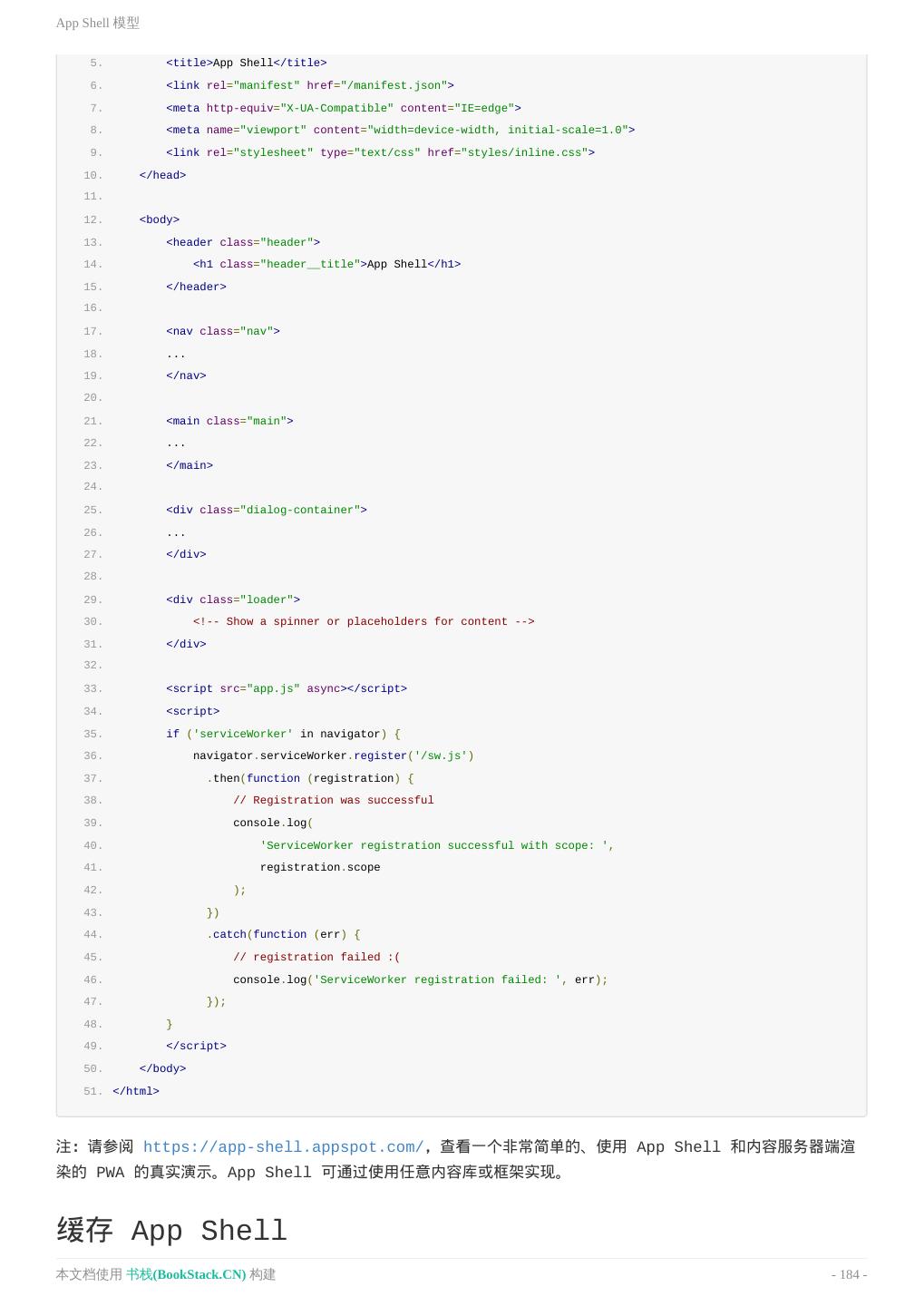Open the app-shell.appspot.com link
Viewport: 924px width, 1306px height.
click(x=283, y=1147)
